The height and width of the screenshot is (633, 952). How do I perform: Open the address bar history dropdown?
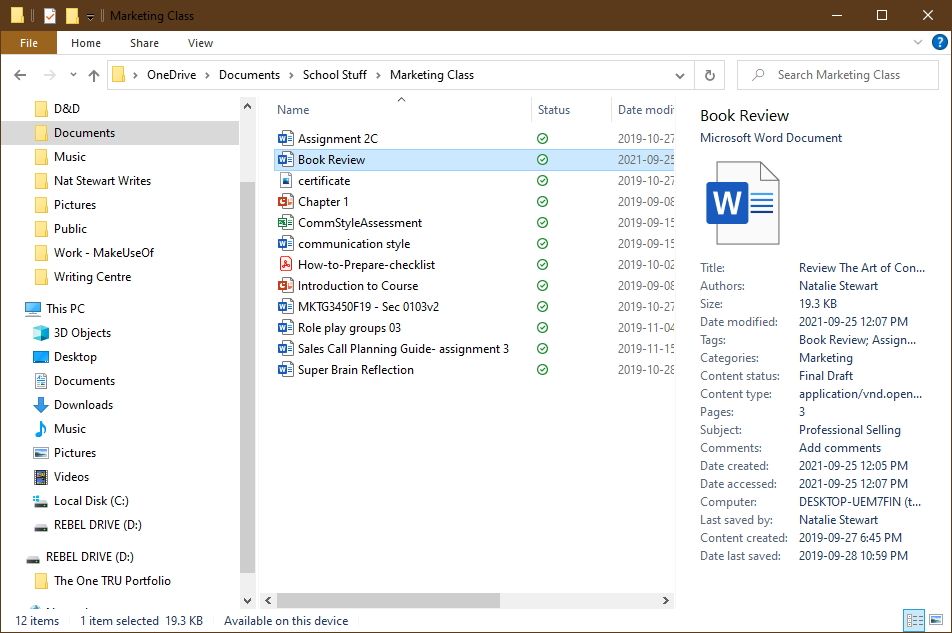(x=680, y=74)
